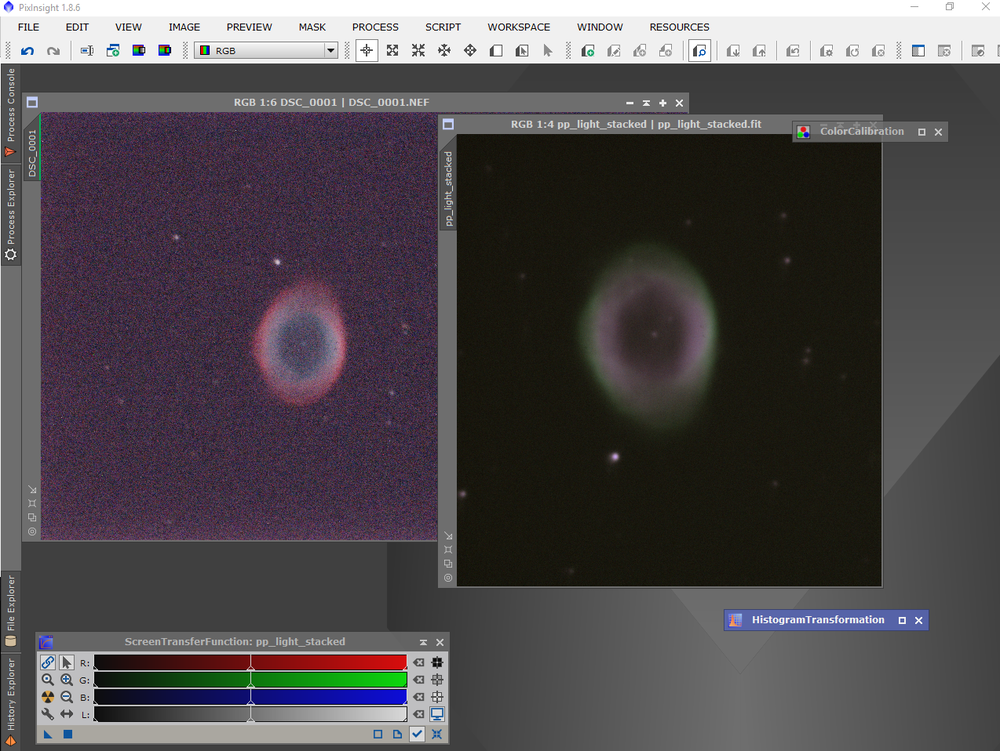
Task: Select the auto-stretch radiation icon in ScreenTransferFunction
Action: (47, 697)
